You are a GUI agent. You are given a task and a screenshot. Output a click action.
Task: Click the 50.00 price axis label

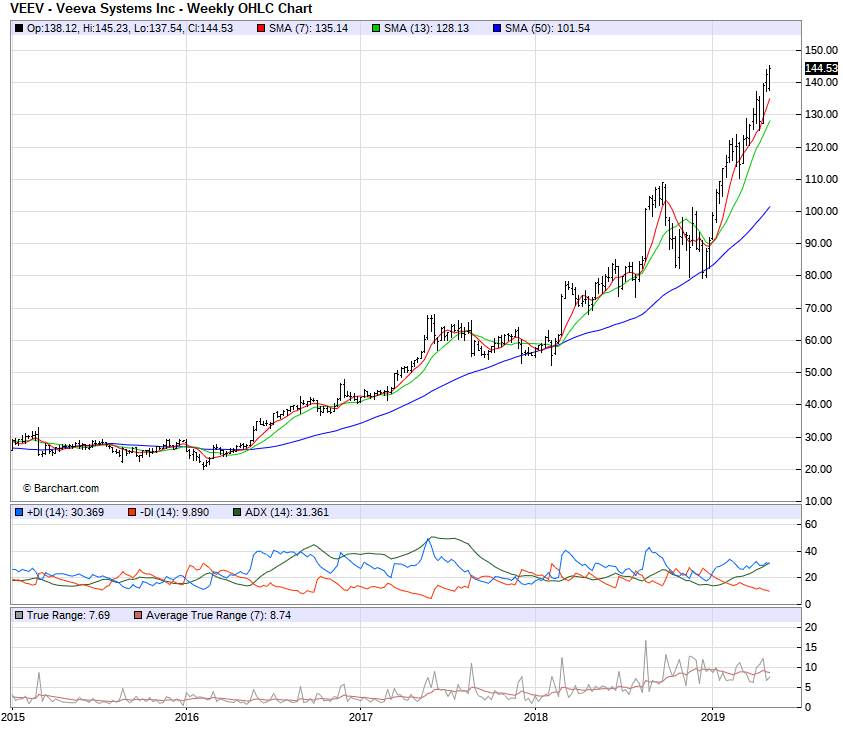pyautogui.click(x=818, y=372)
